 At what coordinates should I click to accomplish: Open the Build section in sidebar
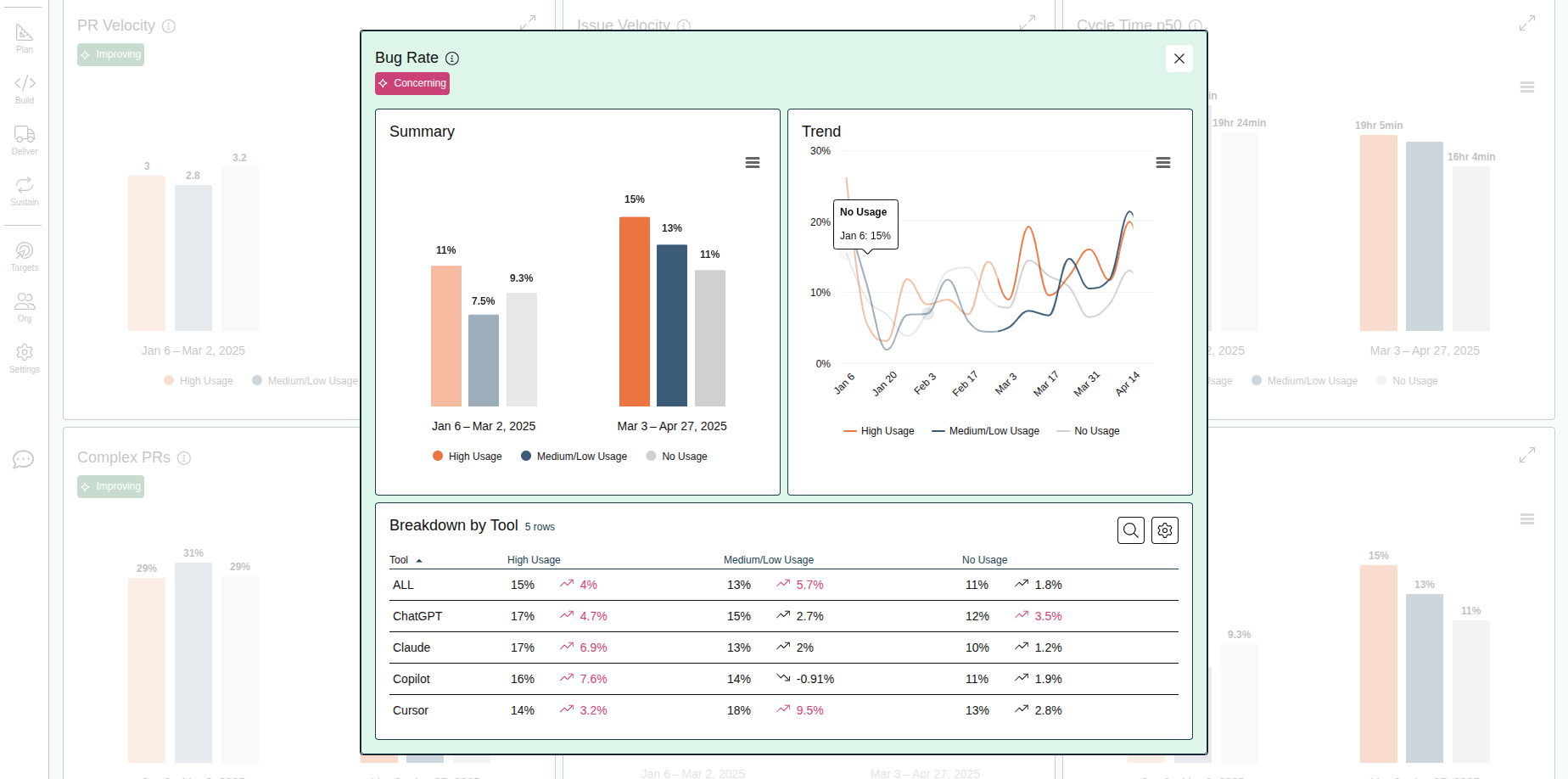pos(24,89)
